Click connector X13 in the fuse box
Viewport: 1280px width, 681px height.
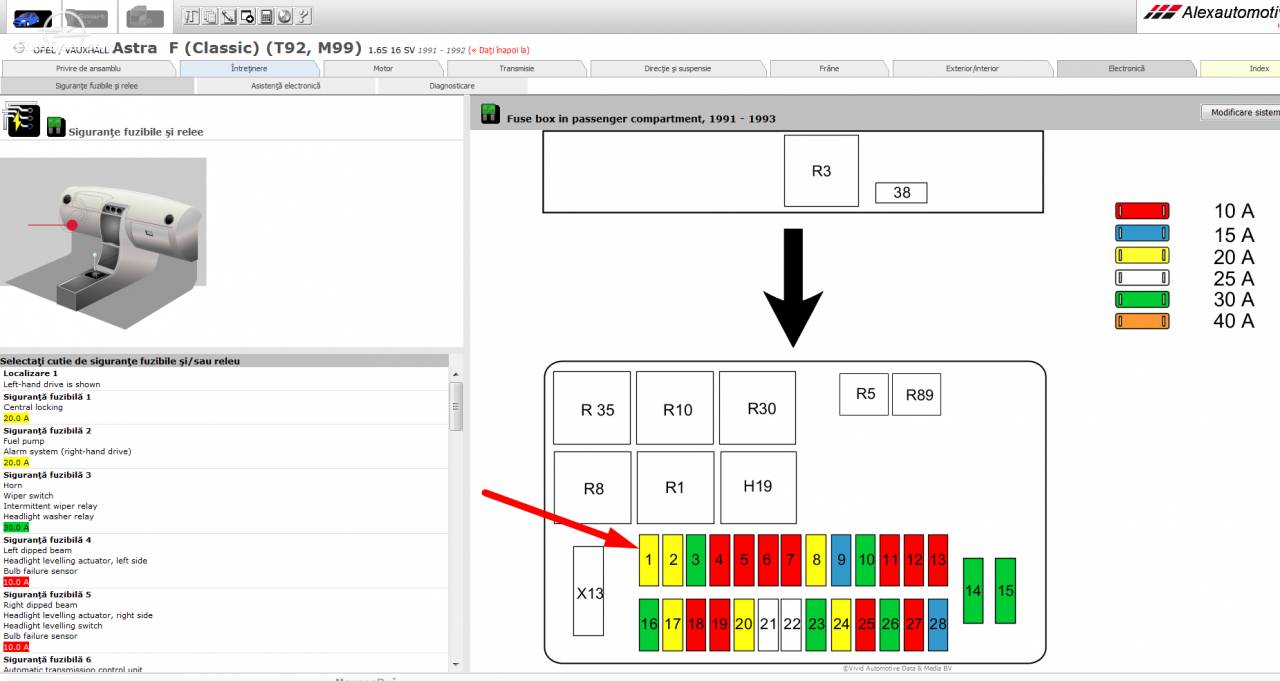click(x=589, y=591)
